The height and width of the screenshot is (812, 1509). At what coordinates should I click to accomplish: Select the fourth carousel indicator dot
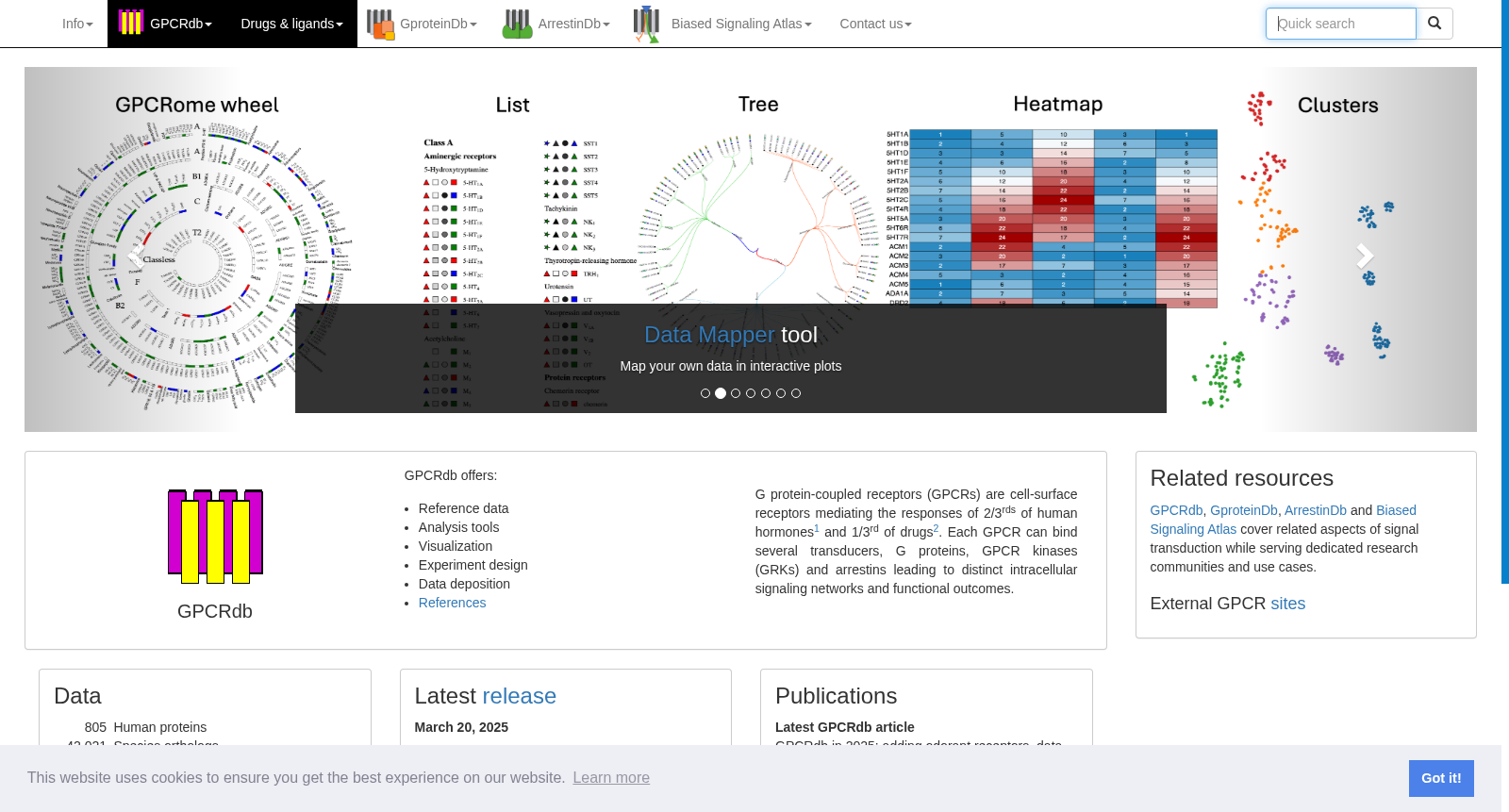(x=751, y=393)
